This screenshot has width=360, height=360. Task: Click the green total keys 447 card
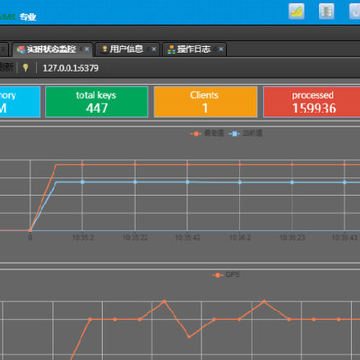pyautogui.click(x=96, y=102)
